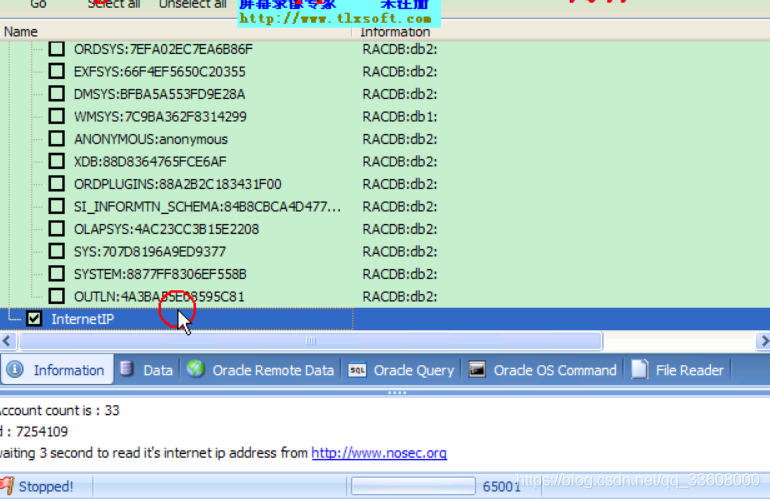This screenshot has height=499, width=770.
Task: Open the Oracle OS Command tab
Action: [542, 369]
